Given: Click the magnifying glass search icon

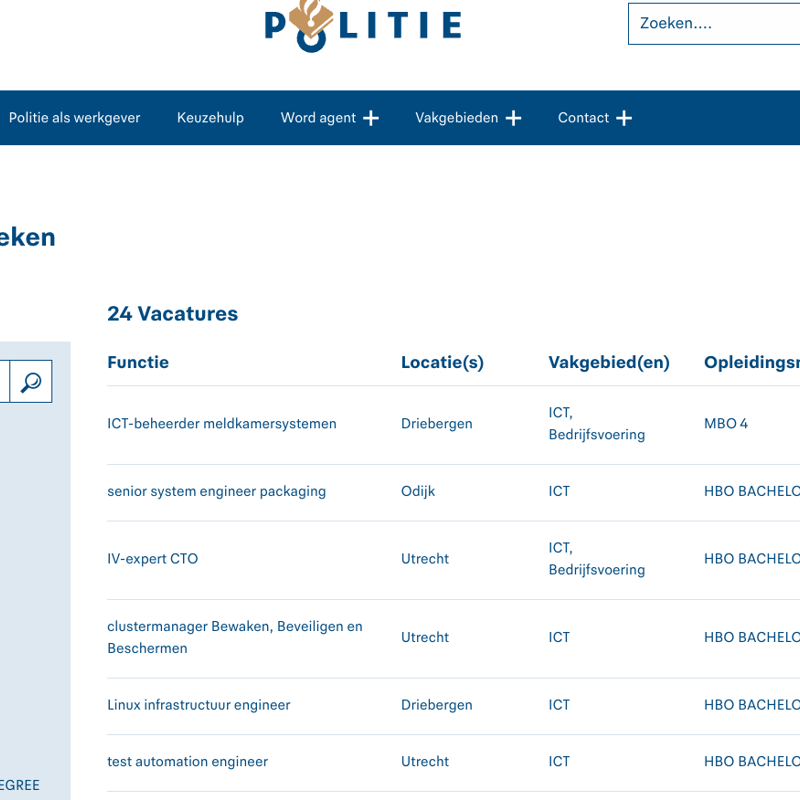Looking at the screenshot, I should click(x=31, y=382).
